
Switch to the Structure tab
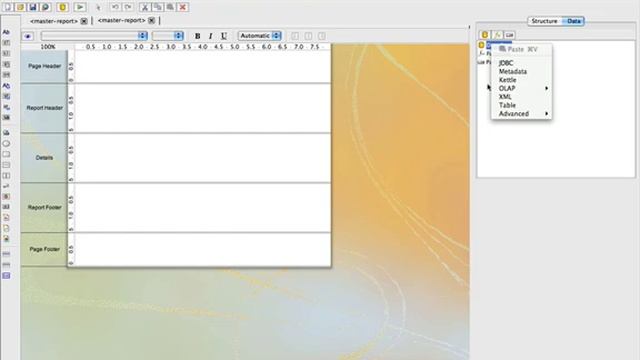544,21
